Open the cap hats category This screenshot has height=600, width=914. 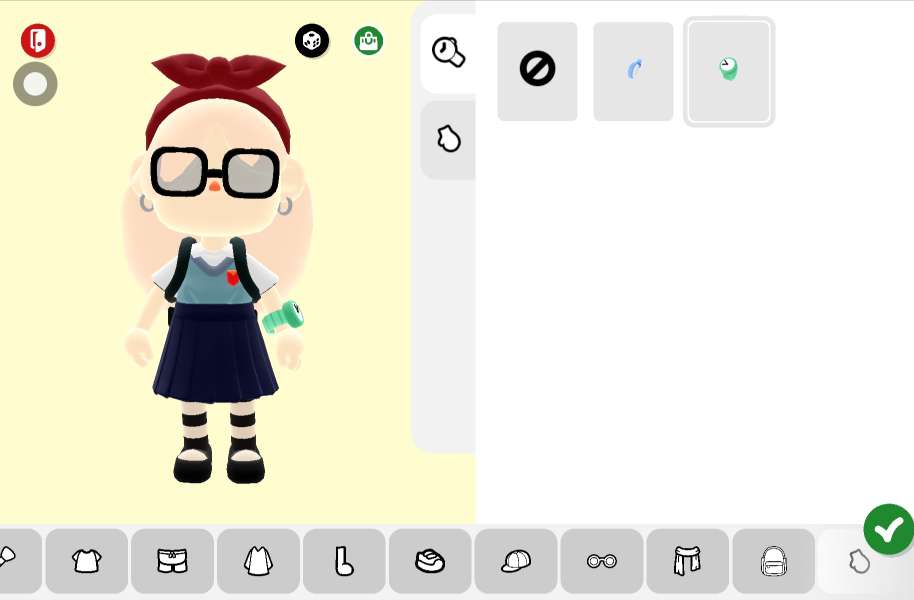516,561
